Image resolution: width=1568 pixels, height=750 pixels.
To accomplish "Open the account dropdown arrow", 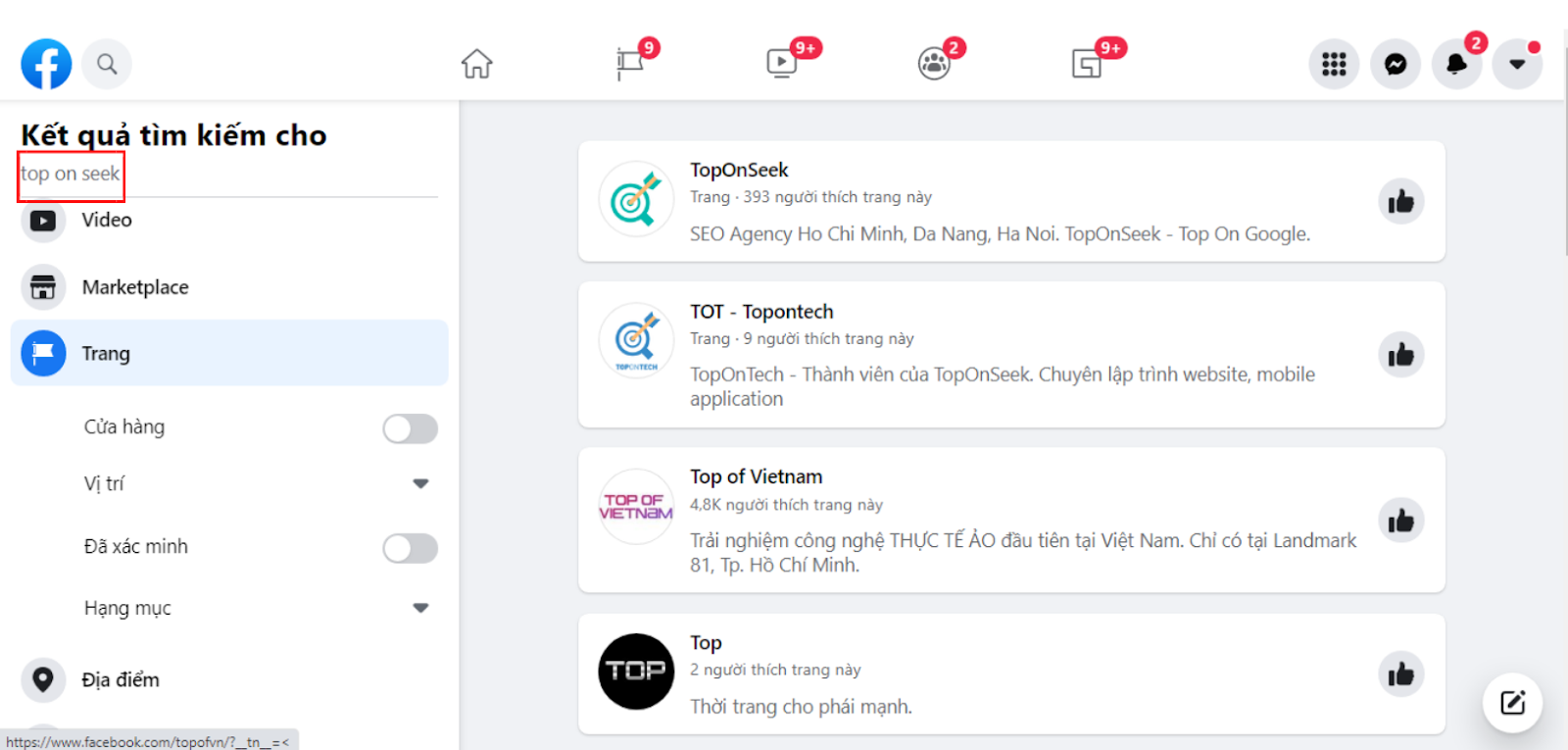I will 1517,65.
